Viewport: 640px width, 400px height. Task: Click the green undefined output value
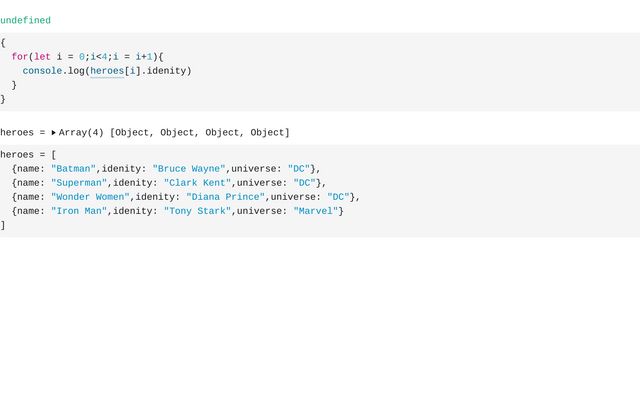(25, 20)
